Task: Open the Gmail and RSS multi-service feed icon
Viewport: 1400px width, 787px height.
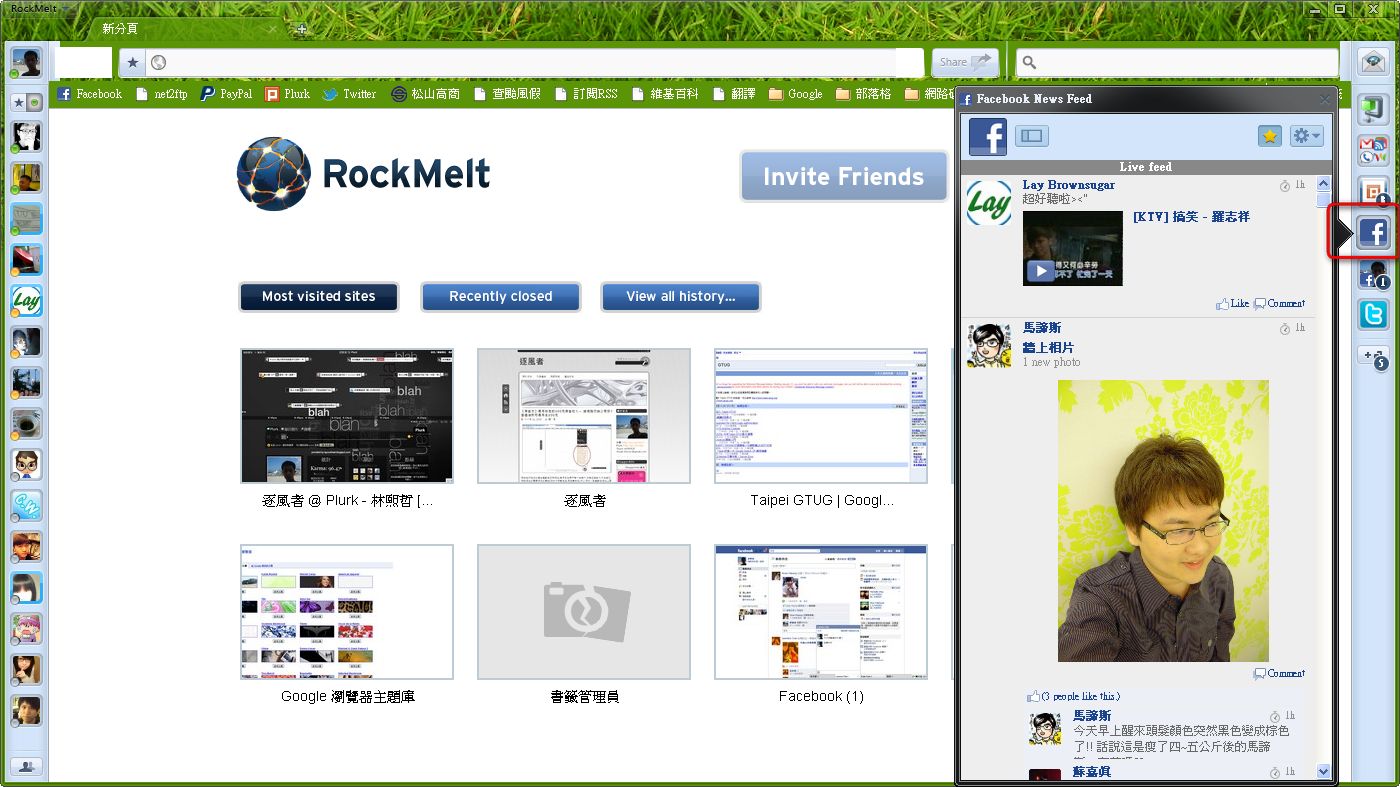Action: pos(1374,151)
